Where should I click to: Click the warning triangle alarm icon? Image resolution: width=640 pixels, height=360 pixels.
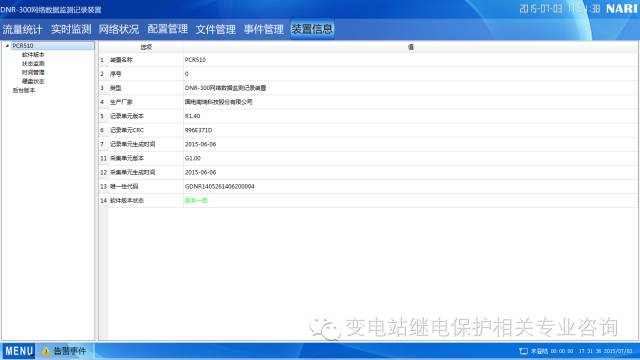[46, 351]
